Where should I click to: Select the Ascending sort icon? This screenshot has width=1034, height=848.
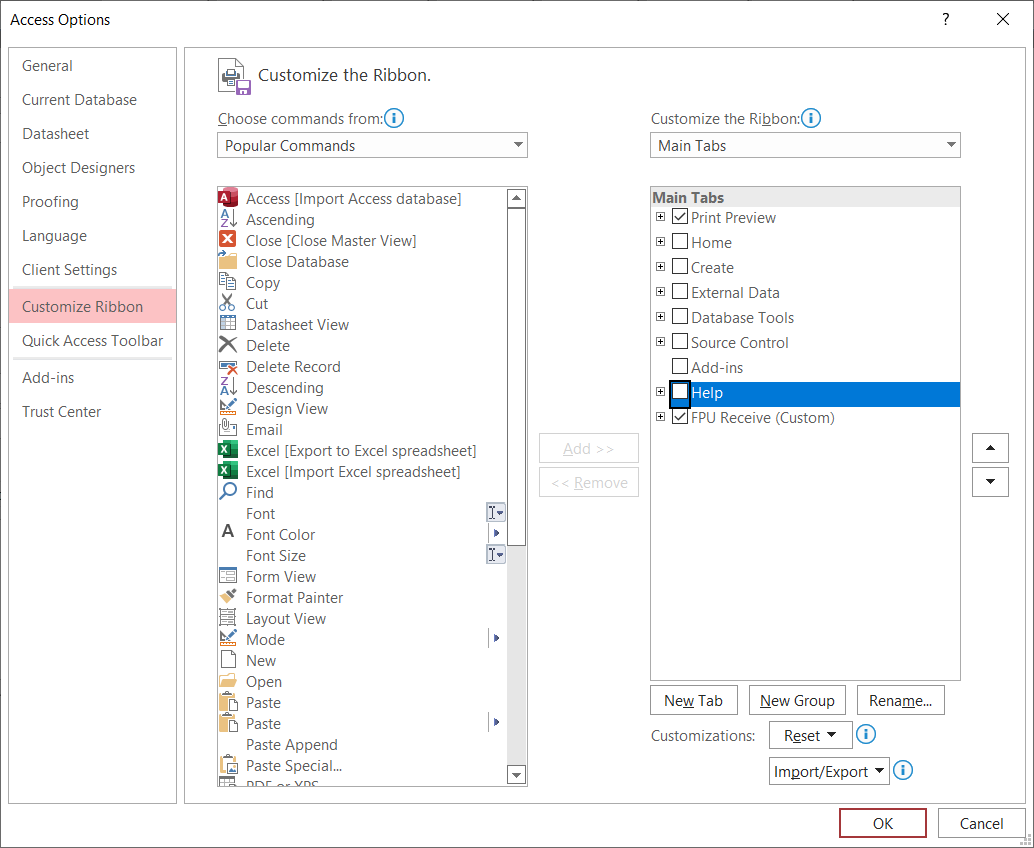pos(228,220)
